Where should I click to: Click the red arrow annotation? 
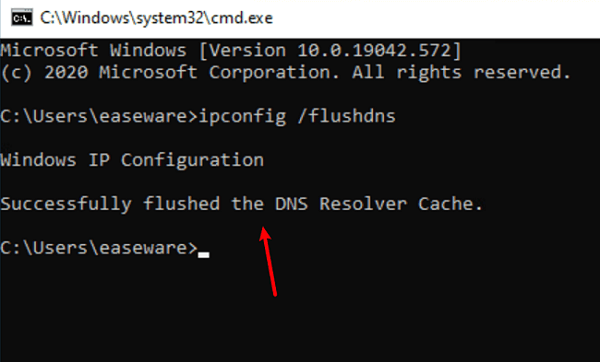point(268,261)
